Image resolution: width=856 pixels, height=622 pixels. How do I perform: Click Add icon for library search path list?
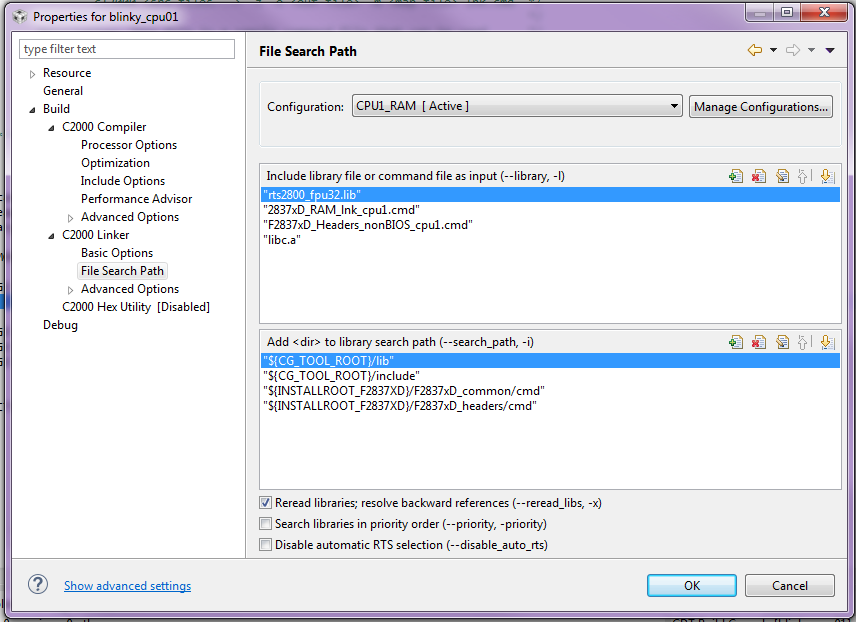point(736,342)
